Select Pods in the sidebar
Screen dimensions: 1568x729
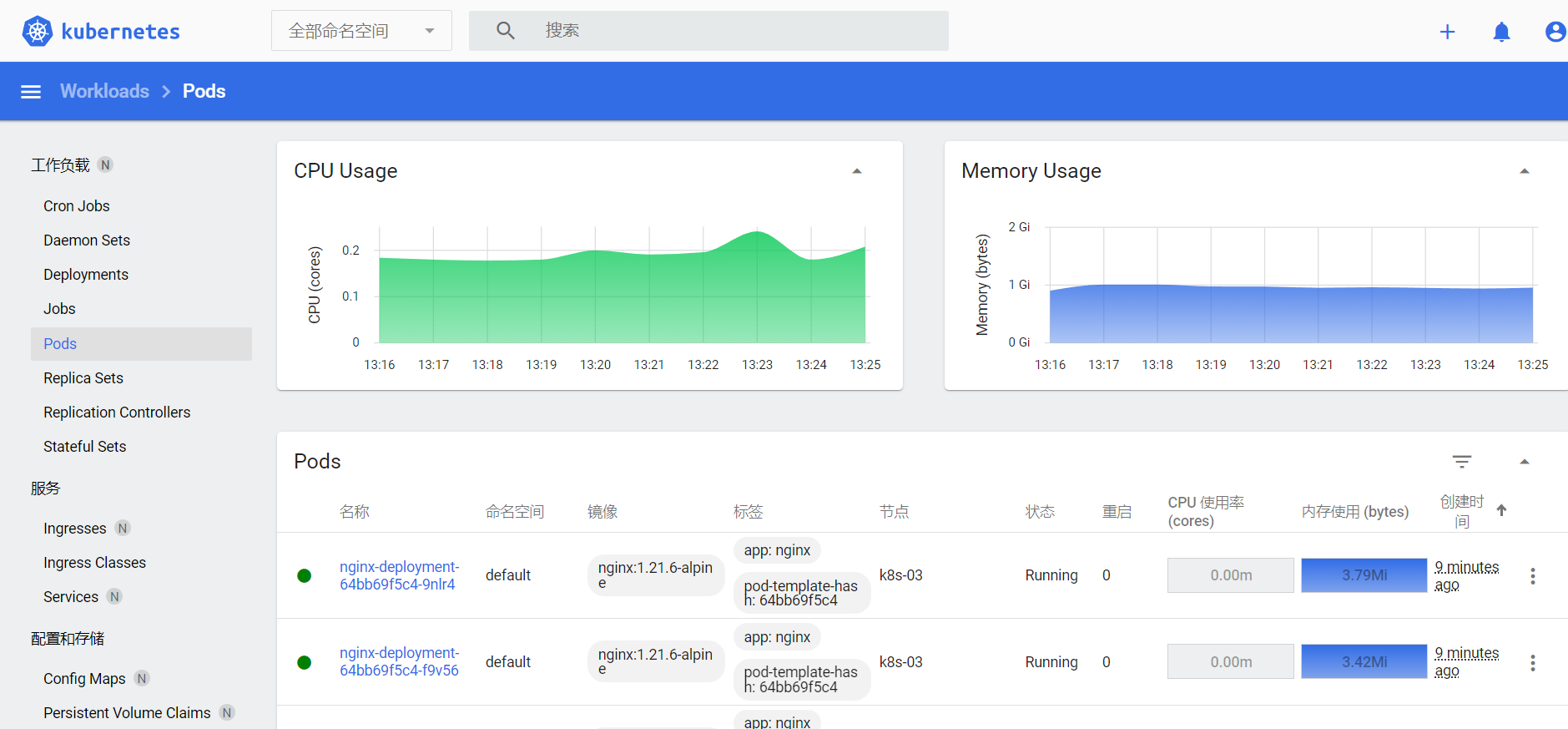(141, 343)
